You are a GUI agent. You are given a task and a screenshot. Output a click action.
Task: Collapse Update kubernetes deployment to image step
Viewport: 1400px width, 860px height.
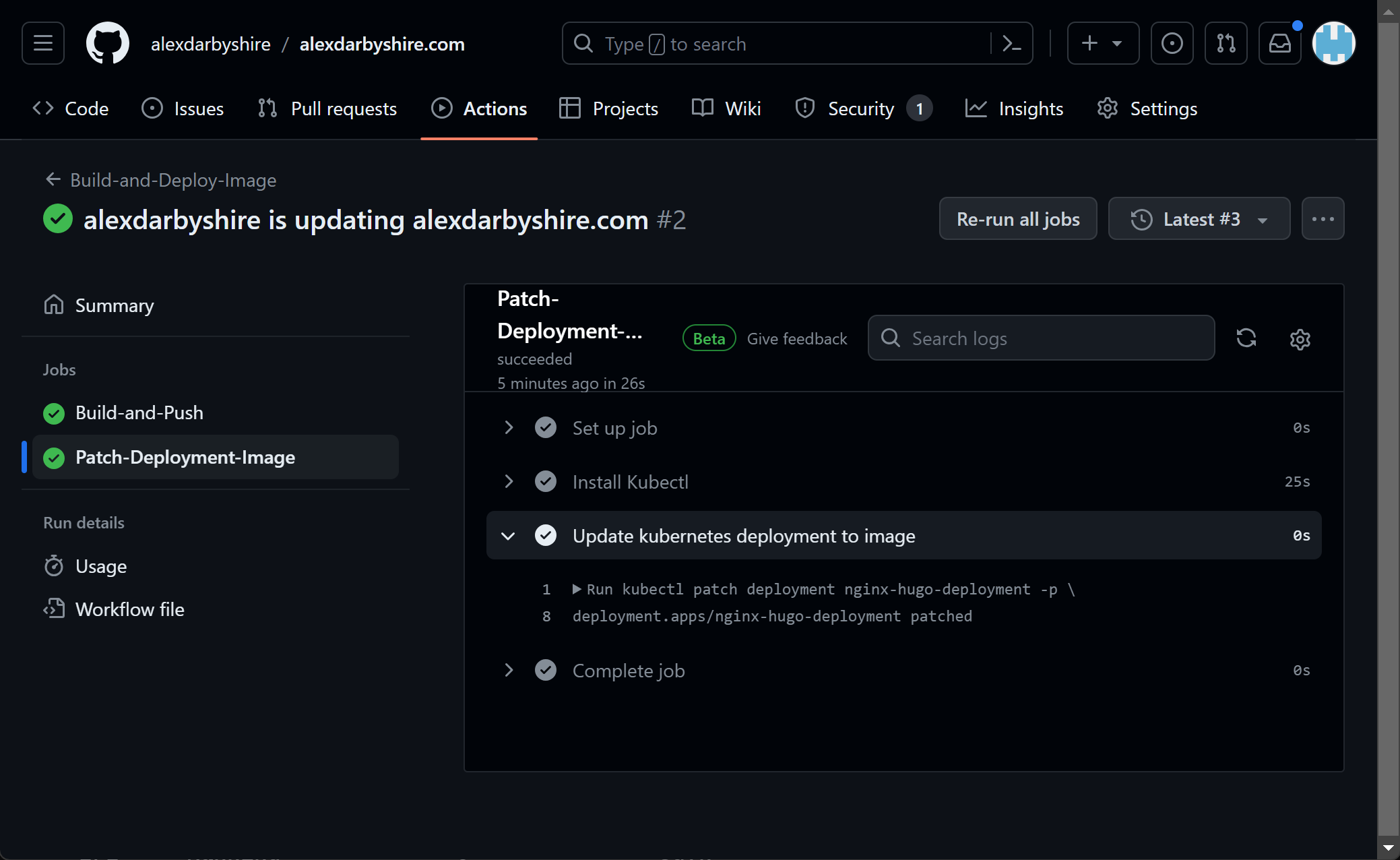904,535
